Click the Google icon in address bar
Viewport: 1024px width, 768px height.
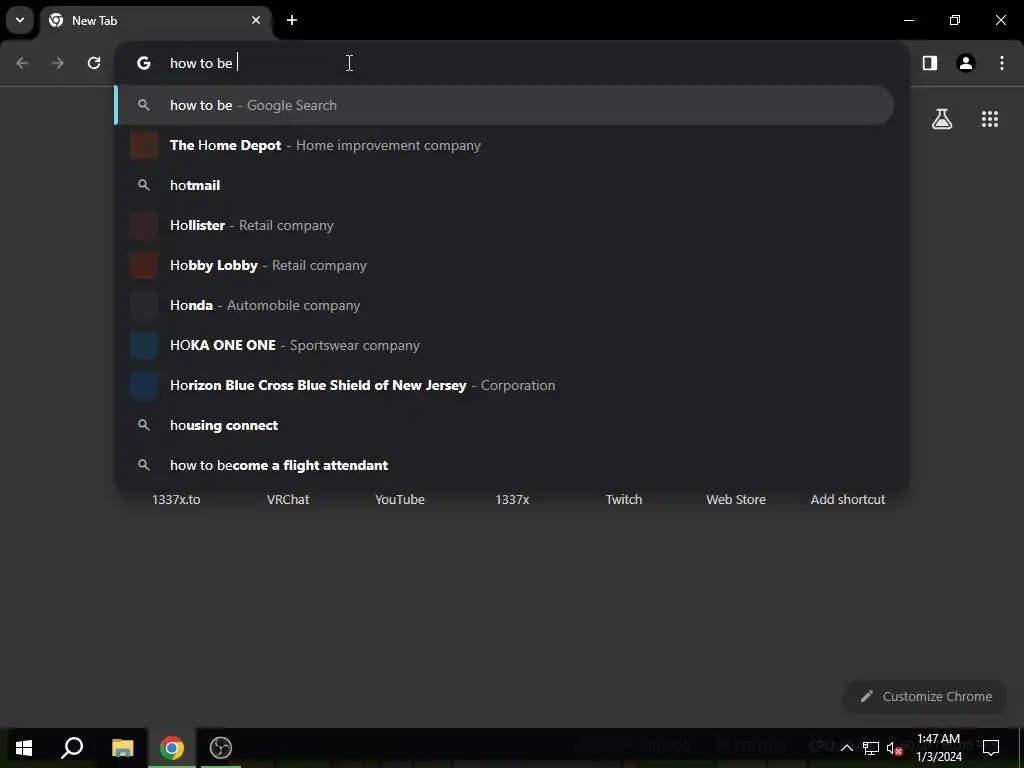click(x=144, y=63)
